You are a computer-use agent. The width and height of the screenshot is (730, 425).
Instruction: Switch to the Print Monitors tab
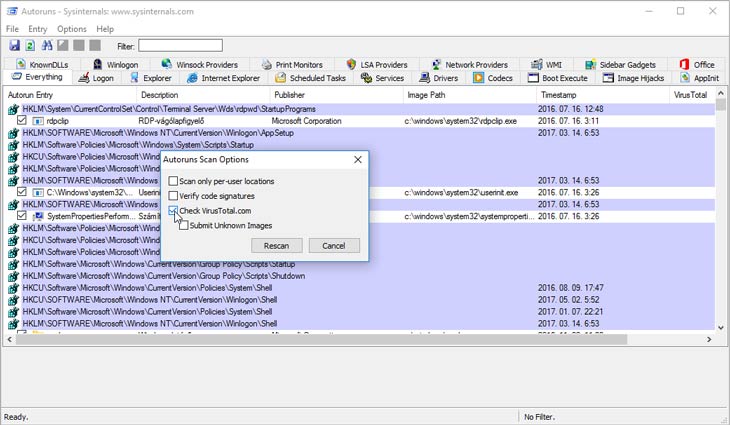coord(292,64)
